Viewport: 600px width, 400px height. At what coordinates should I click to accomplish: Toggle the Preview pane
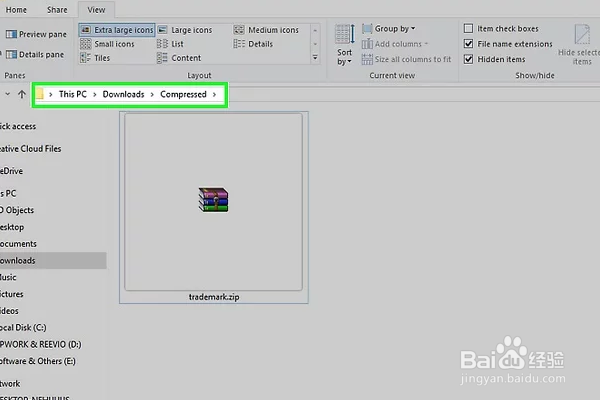tap(36, 34)
